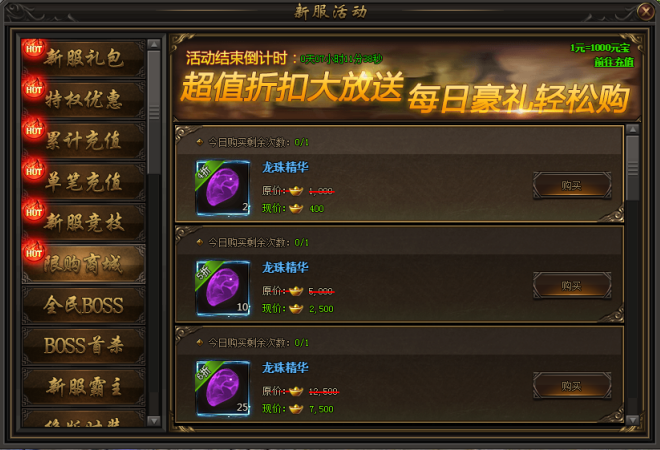Click the 4折 龙珠精华 item icon
This screenshot has height=450, width=660.
[223, 188]
